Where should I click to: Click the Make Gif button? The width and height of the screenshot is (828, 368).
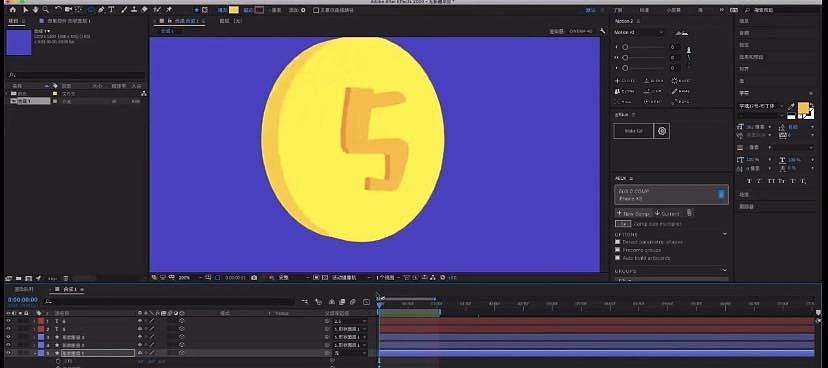(633, 131)
